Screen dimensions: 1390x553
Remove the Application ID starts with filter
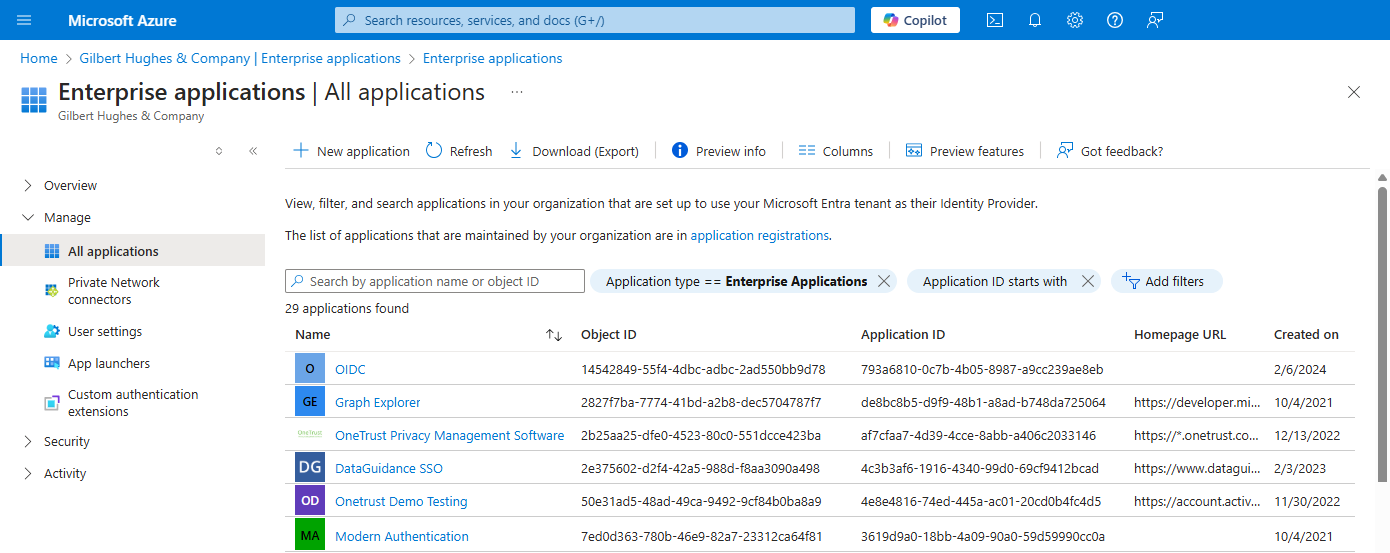coord(1087,282)
